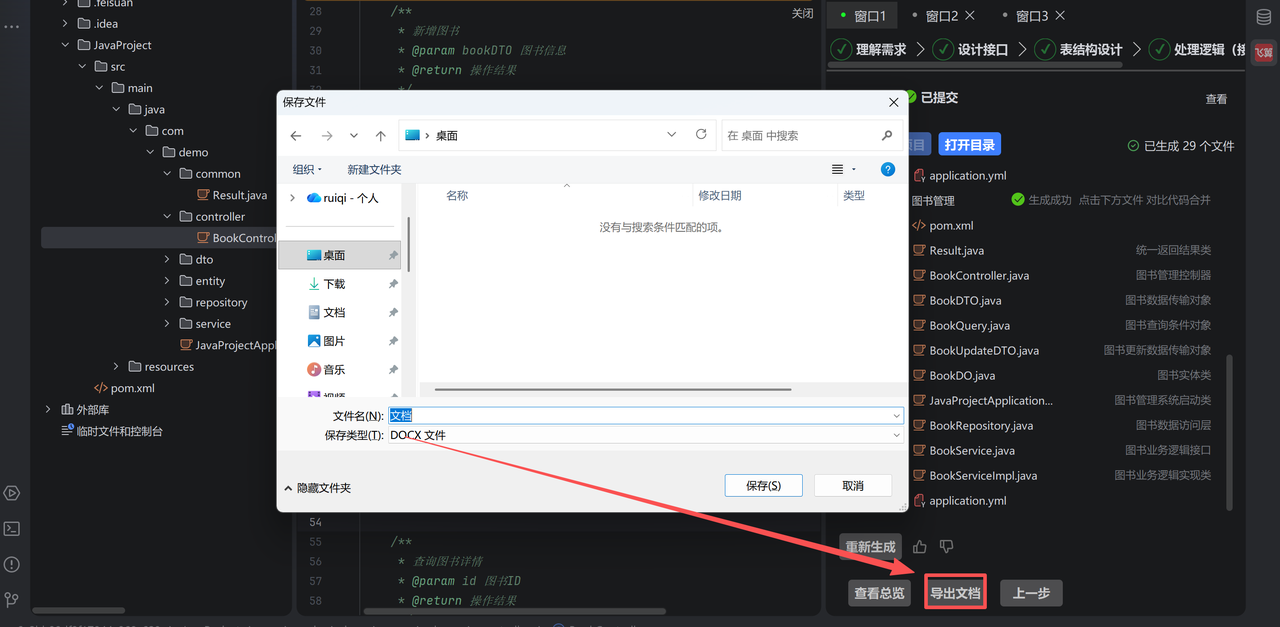
Task: Switch to the 窗口1 tab
Action: tap(862, 16)
